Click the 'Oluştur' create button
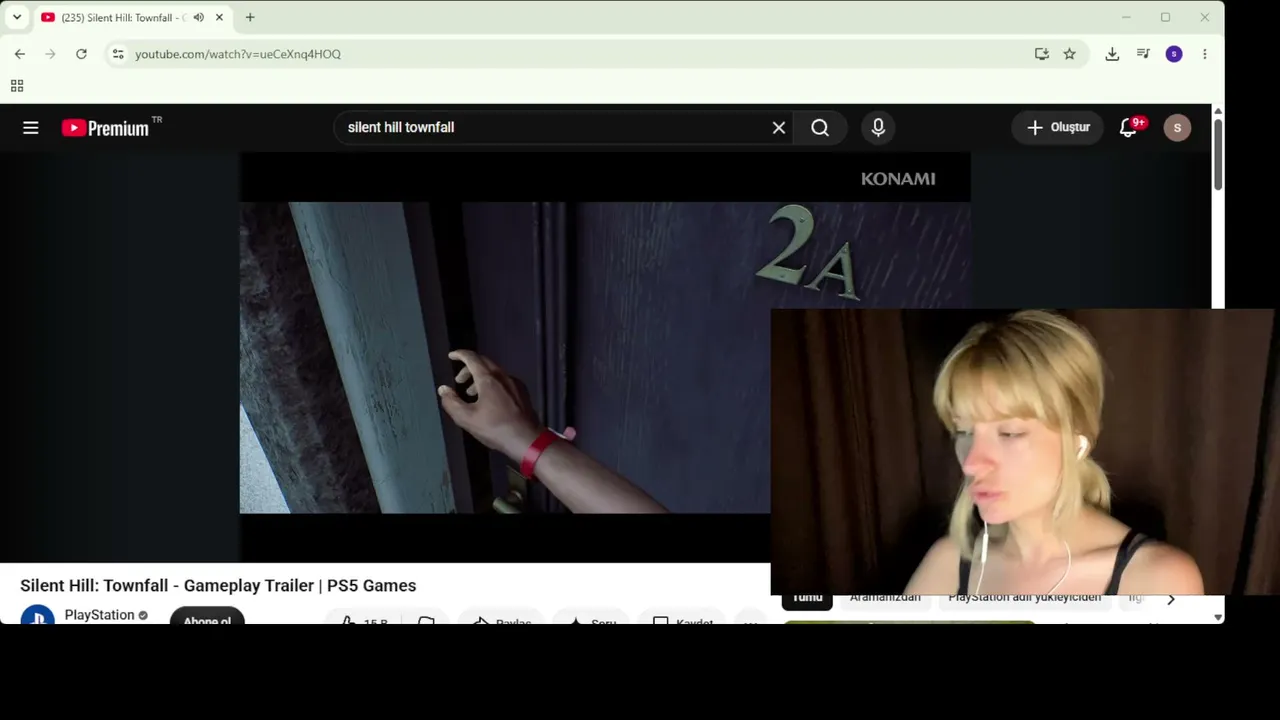The image size is (1280, 720). tap(1058, 128)
